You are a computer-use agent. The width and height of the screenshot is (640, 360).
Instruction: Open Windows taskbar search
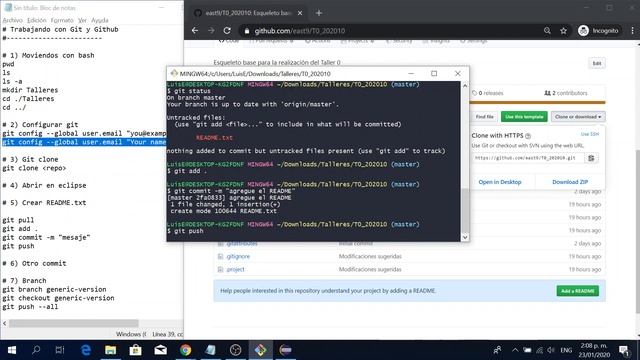[x=36, y=350]
